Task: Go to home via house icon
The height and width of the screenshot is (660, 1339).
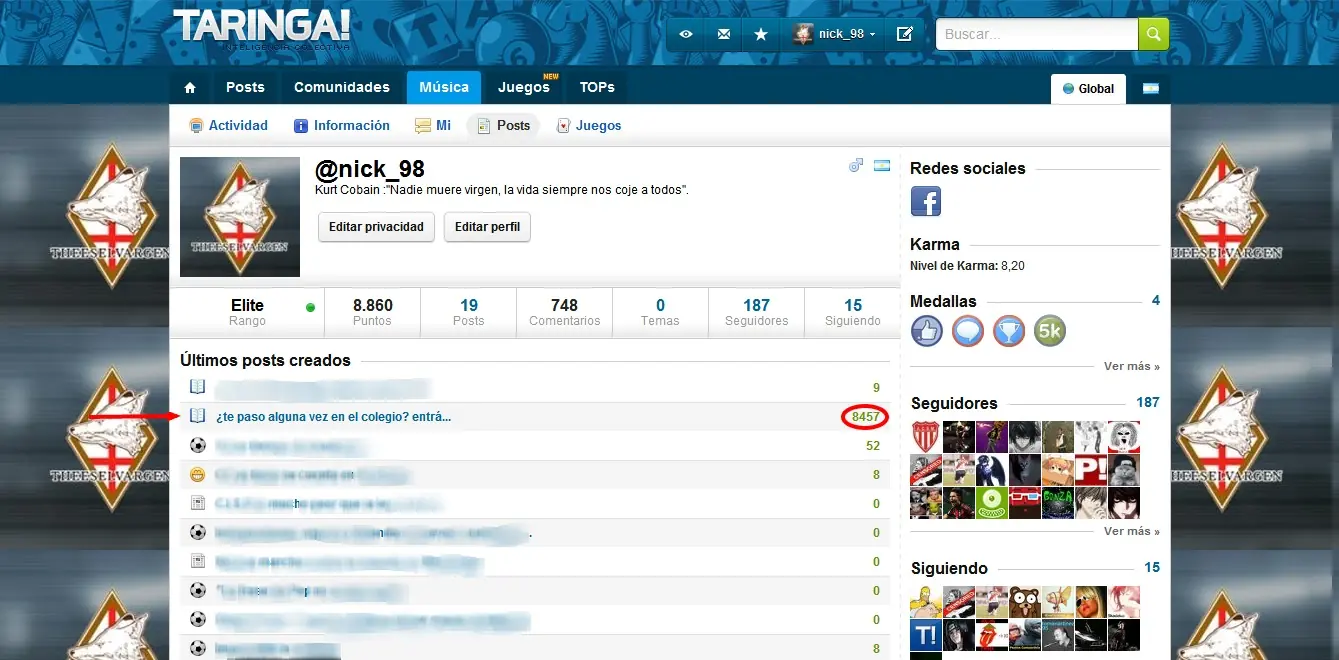Action: 190,88
